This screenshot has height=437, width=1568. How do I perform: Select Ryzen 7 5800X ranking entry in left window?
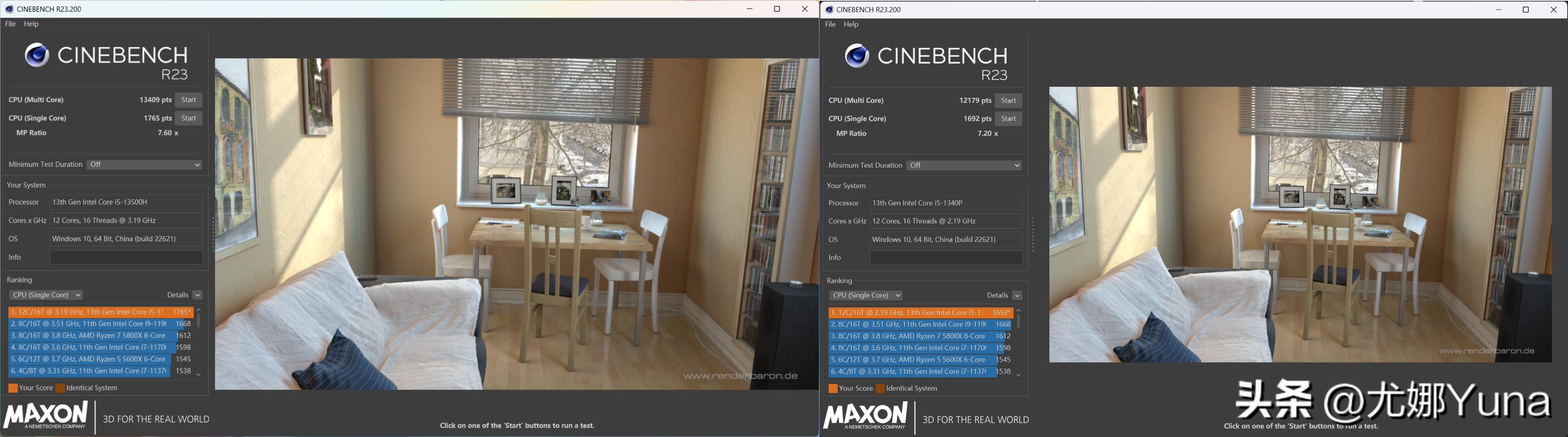coord(88,335)
